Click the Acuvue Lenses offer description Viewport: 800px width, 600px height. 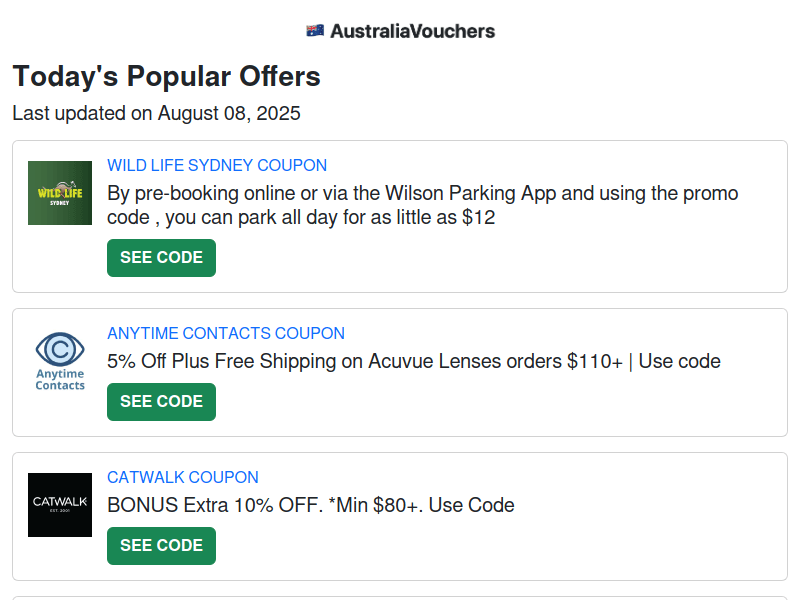[413, 361]
